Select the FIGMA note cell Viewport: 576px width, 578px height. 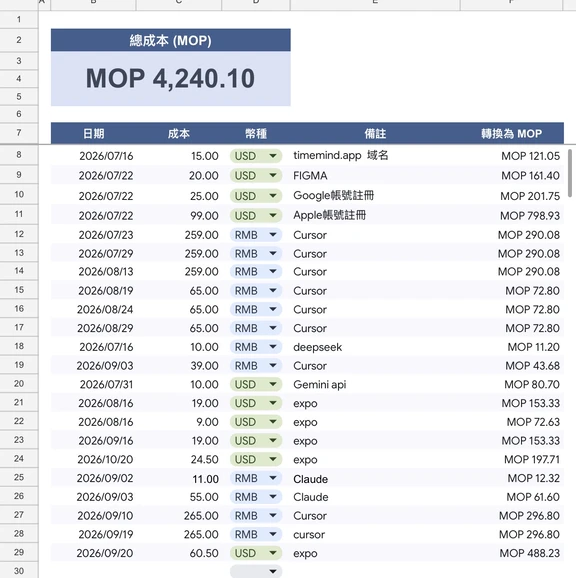(x=375, y=175)
